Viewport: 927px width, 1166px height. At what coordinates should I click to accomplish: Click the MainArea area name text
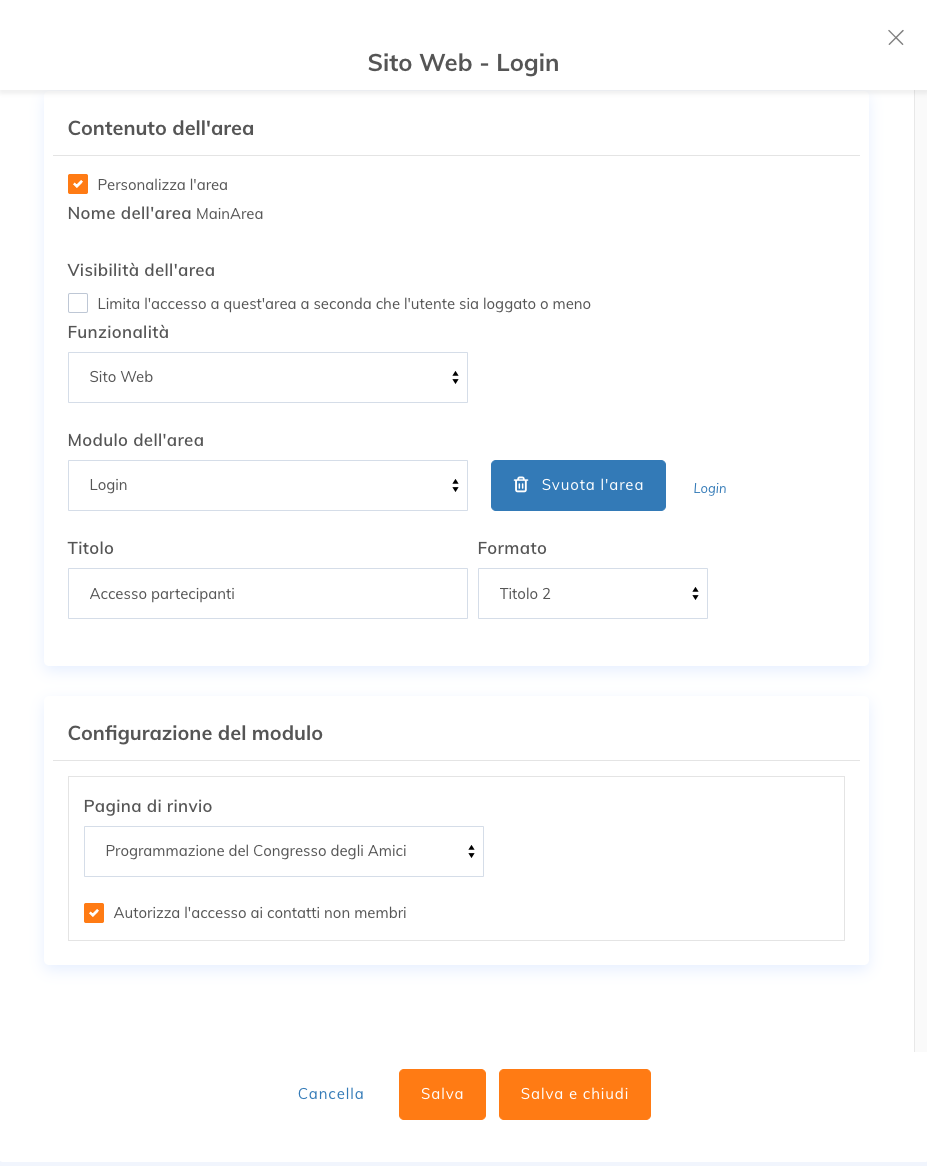coord(230,214)
